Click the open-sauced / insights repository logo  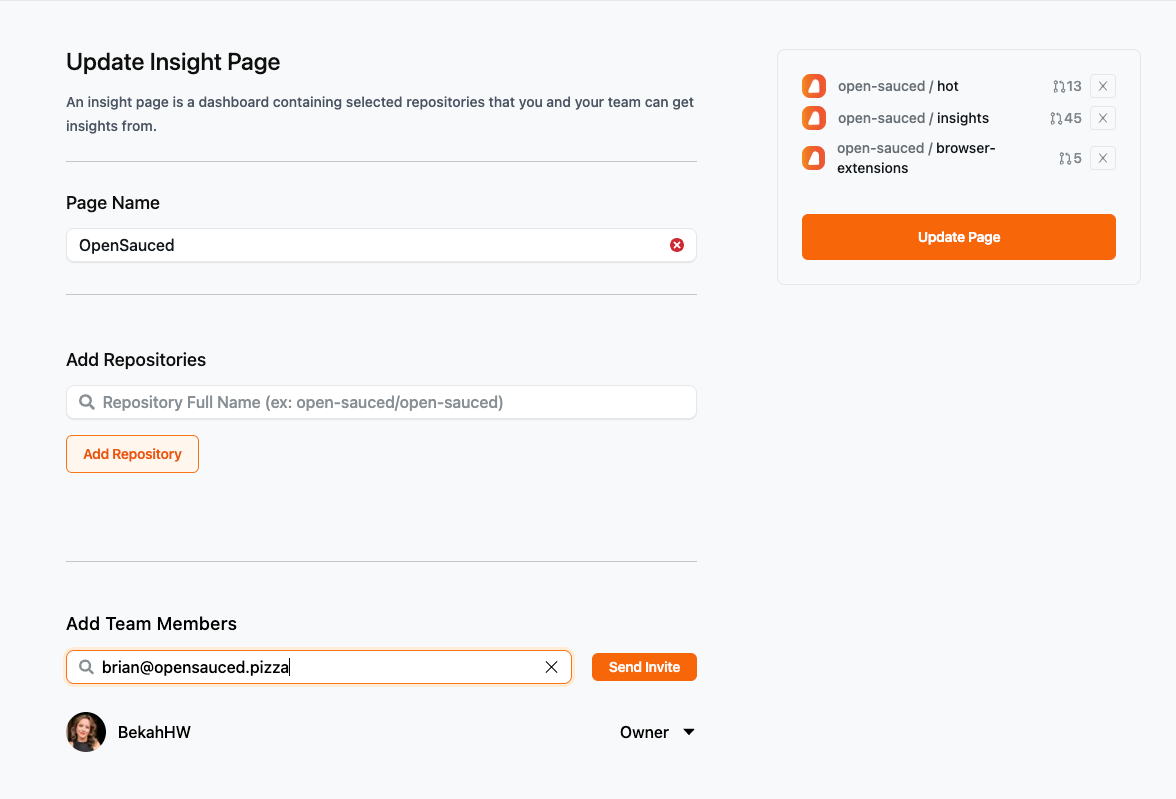point(814,118)
